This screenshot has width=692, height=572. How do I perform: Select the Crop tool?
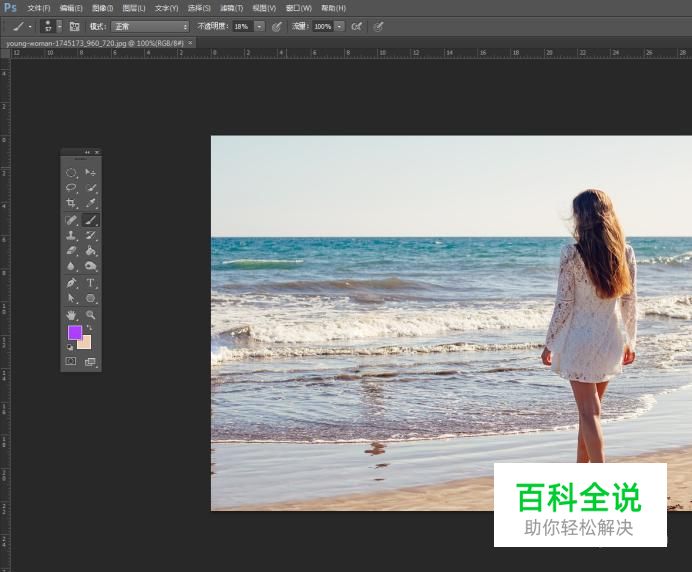coord(71,203)
